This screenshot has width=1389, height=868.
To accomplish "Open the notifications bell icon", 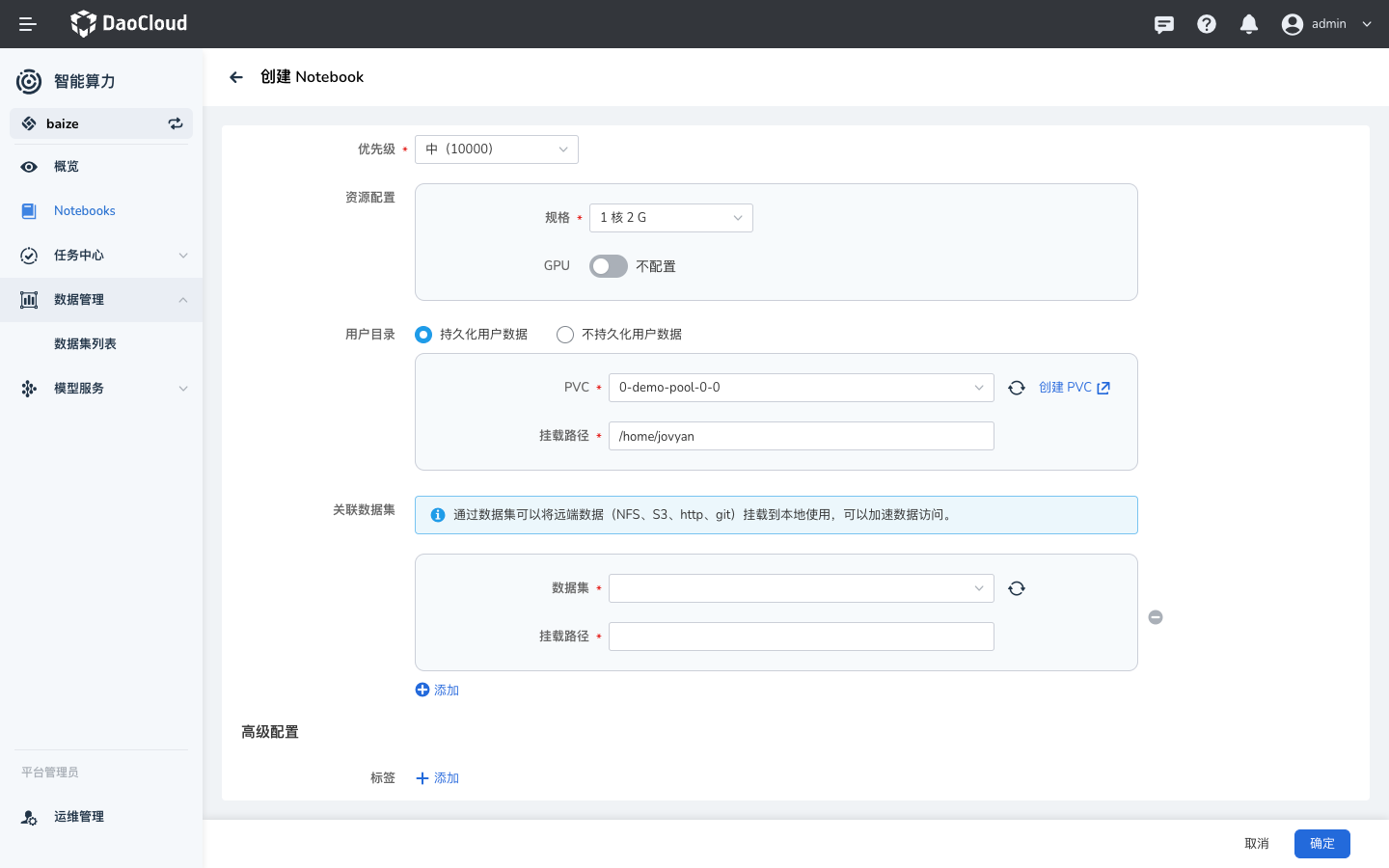I will coord(1249,24).
